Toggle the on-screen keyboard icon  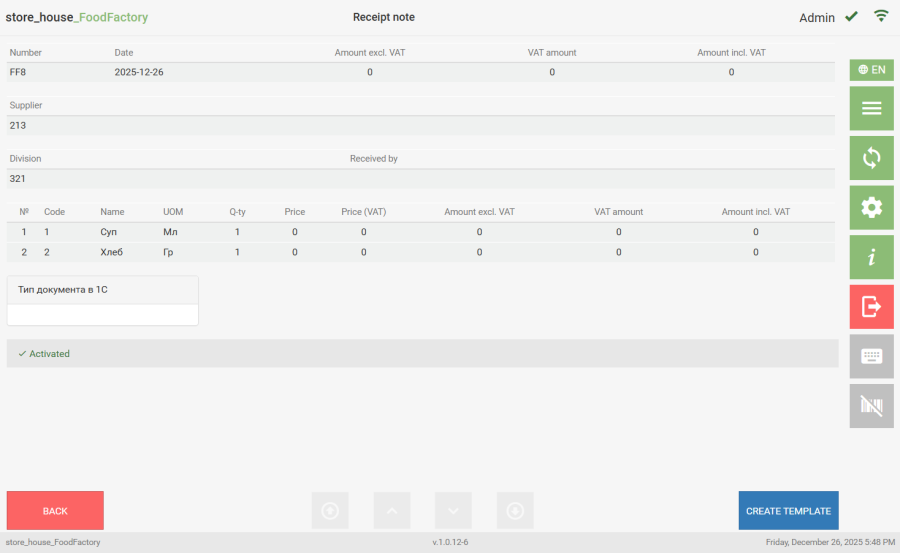pos(871,356)
